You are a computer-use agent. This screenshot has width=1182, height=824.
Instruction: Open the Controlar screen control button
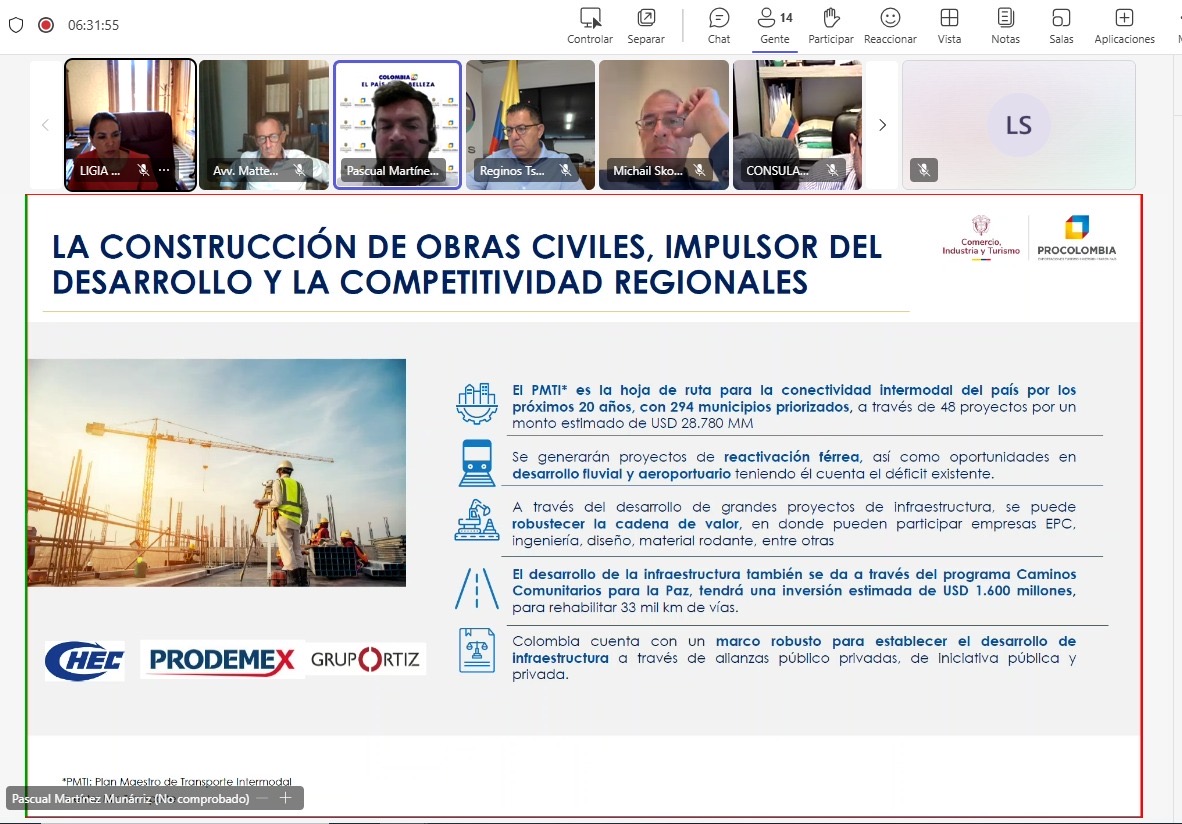[x=589, y=26]
